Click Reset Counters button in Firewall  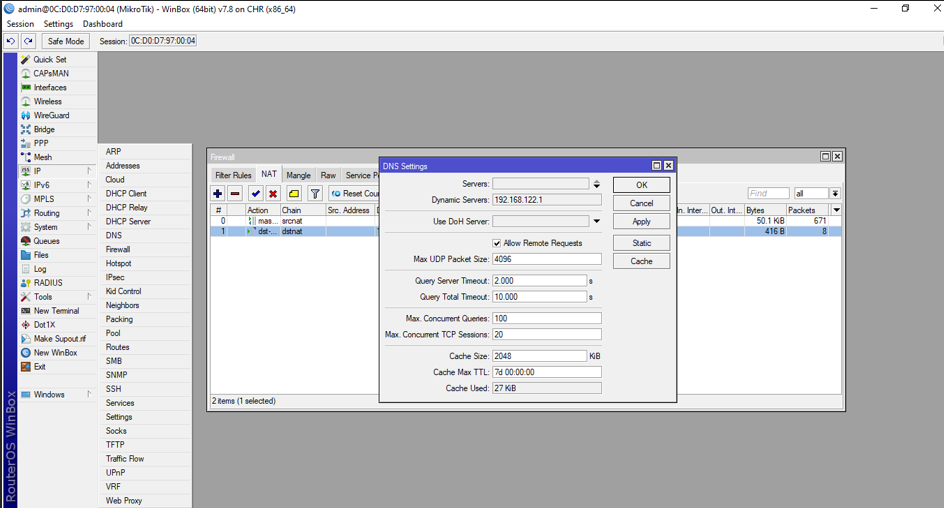tap(355, 193)
